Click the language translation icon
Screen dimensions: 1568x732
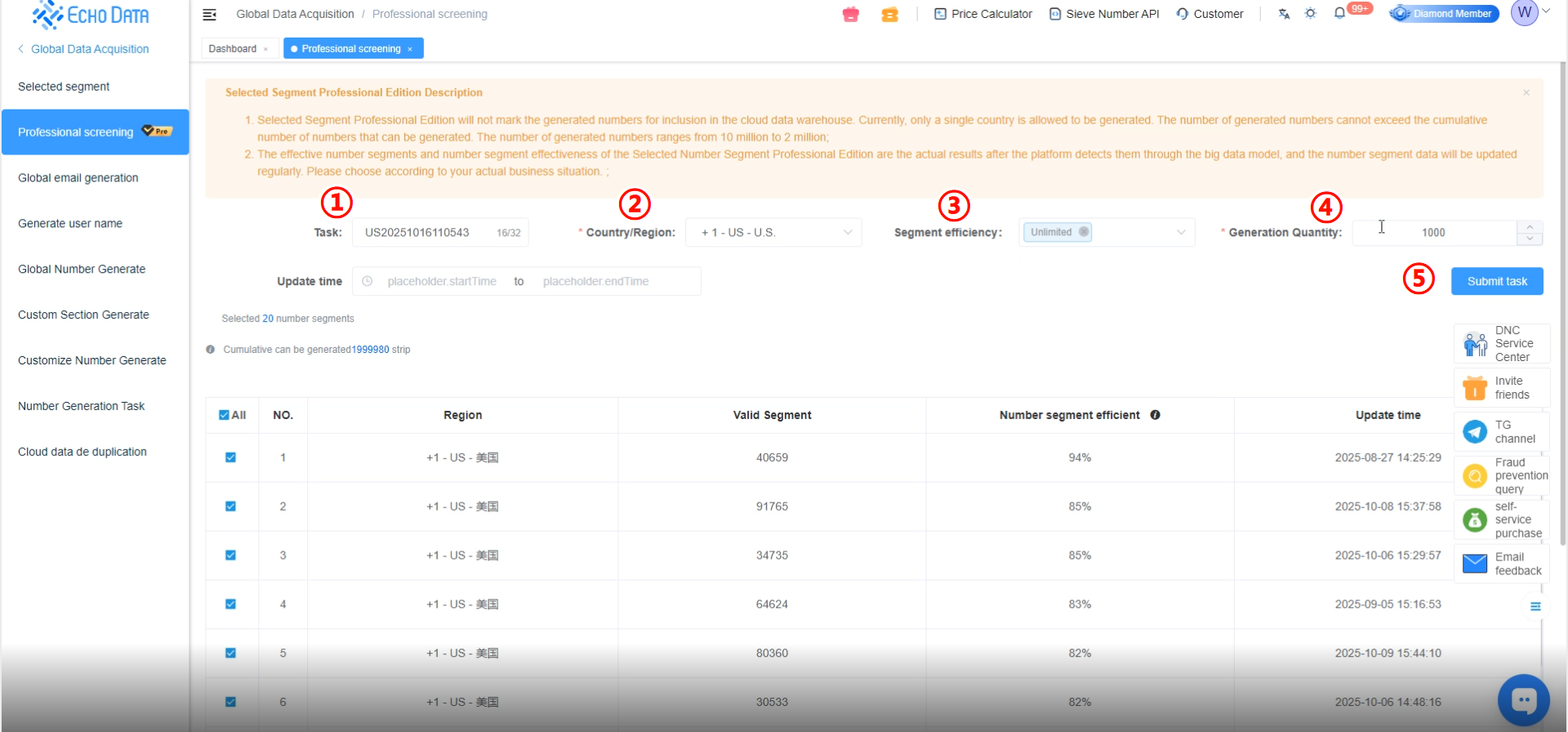[x=1284, y=14]
